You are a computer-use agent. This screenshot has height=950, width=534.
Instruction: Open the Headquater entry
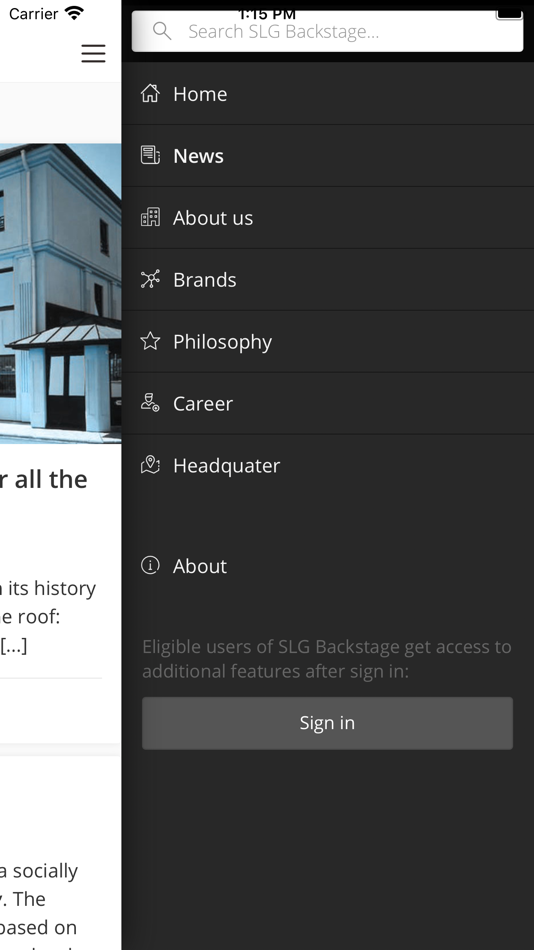pyautogui.click(x=328, y=465)
